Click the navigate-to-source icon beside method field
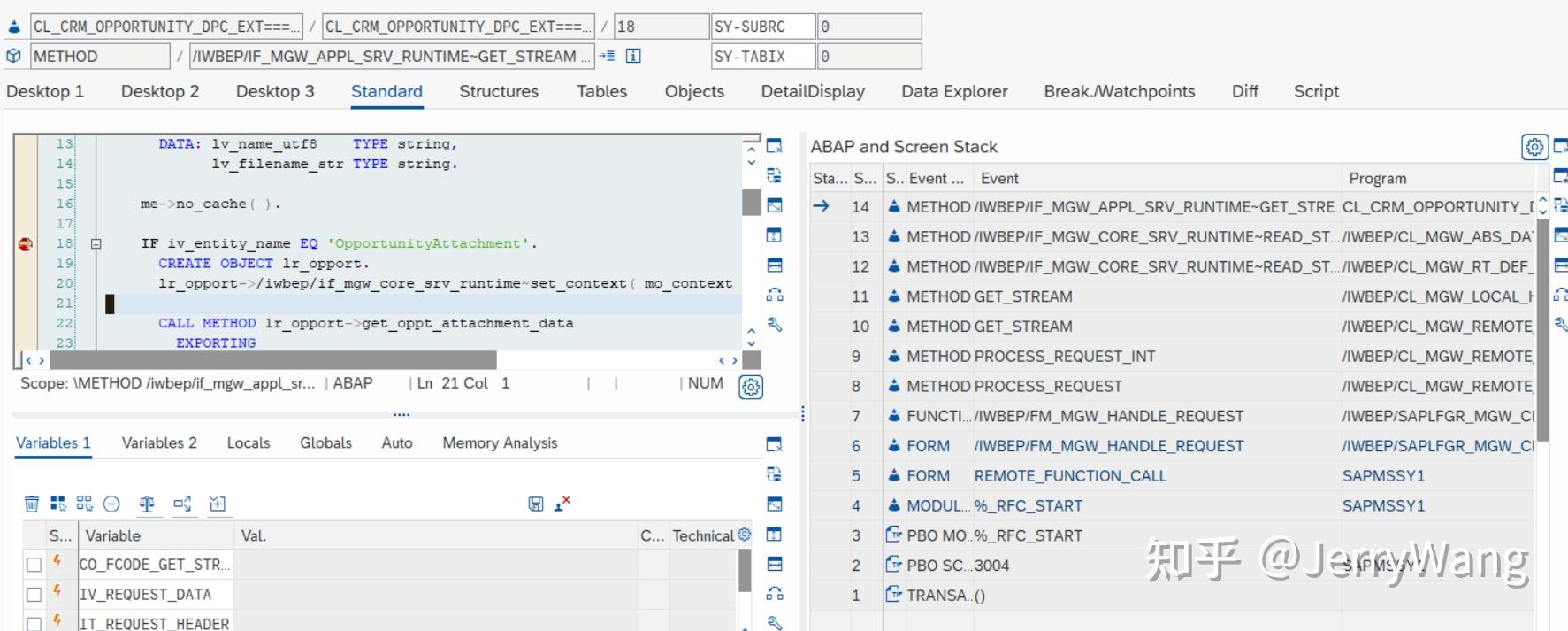The image size is (1568, 631). click(607, 56)
